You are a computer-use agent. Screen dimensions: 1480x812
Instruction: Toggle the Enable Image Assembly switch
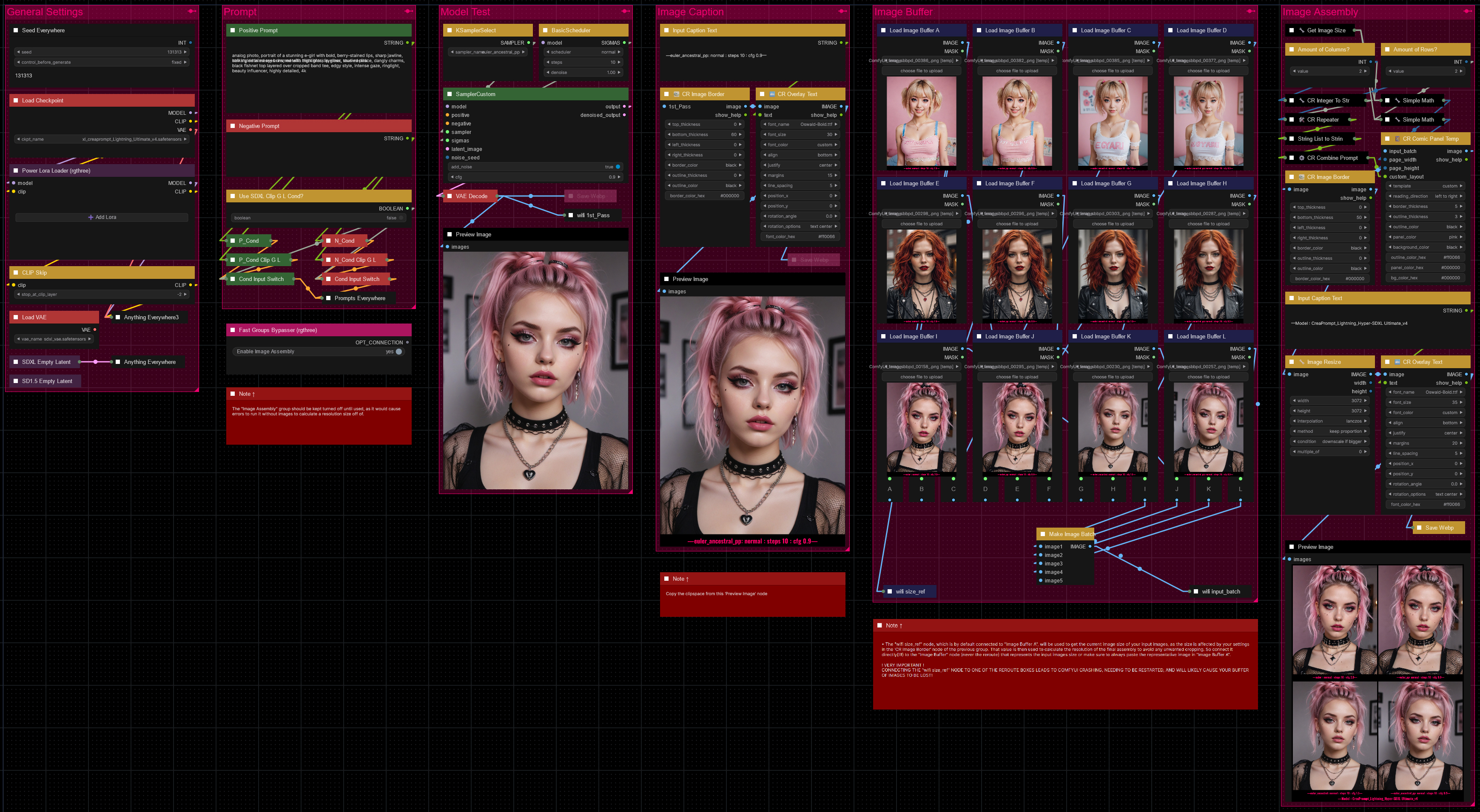click(399, 352)
